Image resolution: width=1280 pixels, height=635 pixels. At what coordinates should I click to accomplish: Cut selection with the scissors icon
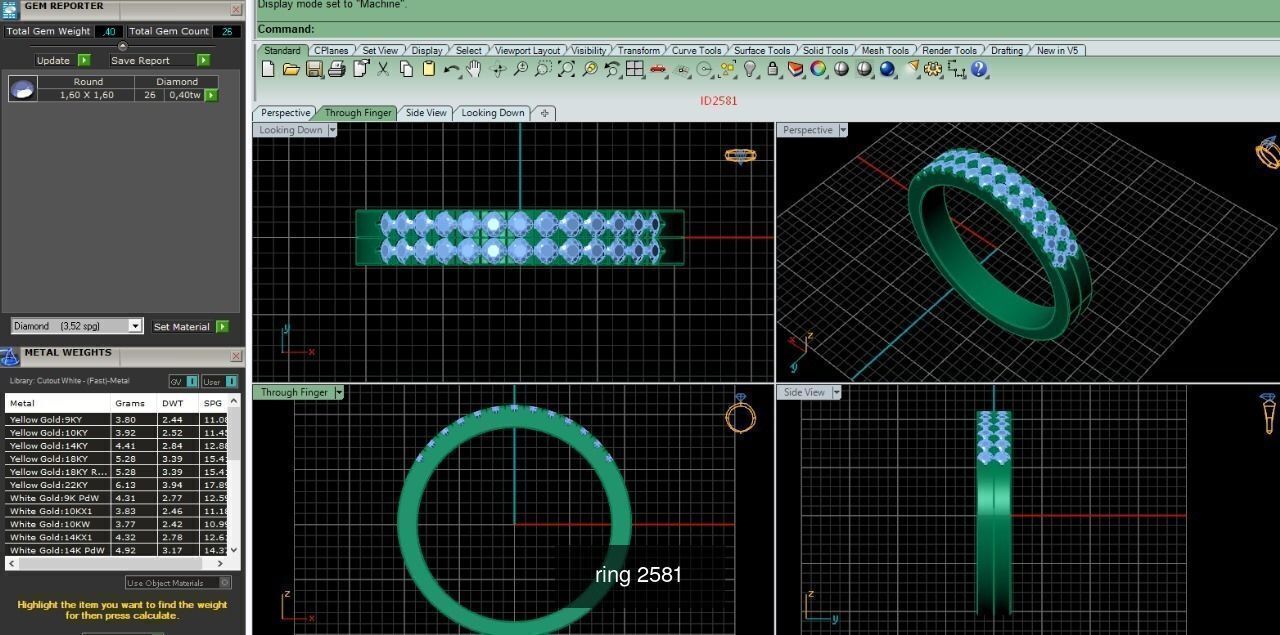[383, 69]
